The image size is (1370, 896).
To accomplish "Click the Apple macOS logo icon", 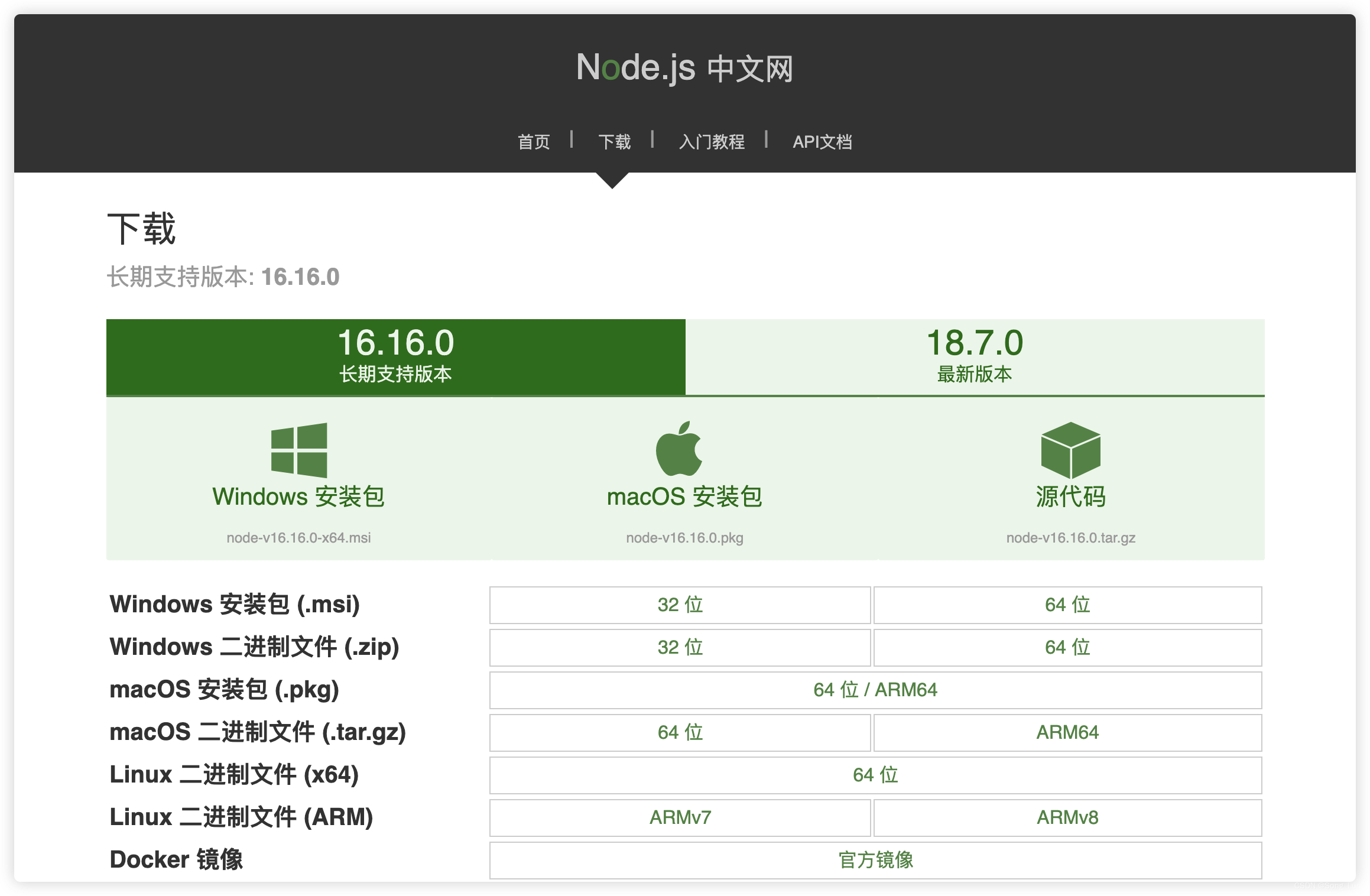I will [678, 449].
